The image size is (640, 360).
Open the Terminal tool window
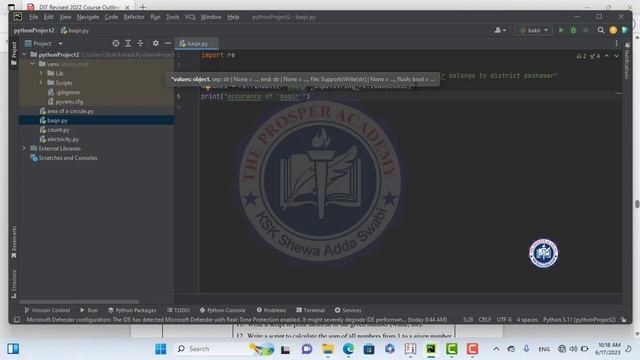[x=311, y=310]
